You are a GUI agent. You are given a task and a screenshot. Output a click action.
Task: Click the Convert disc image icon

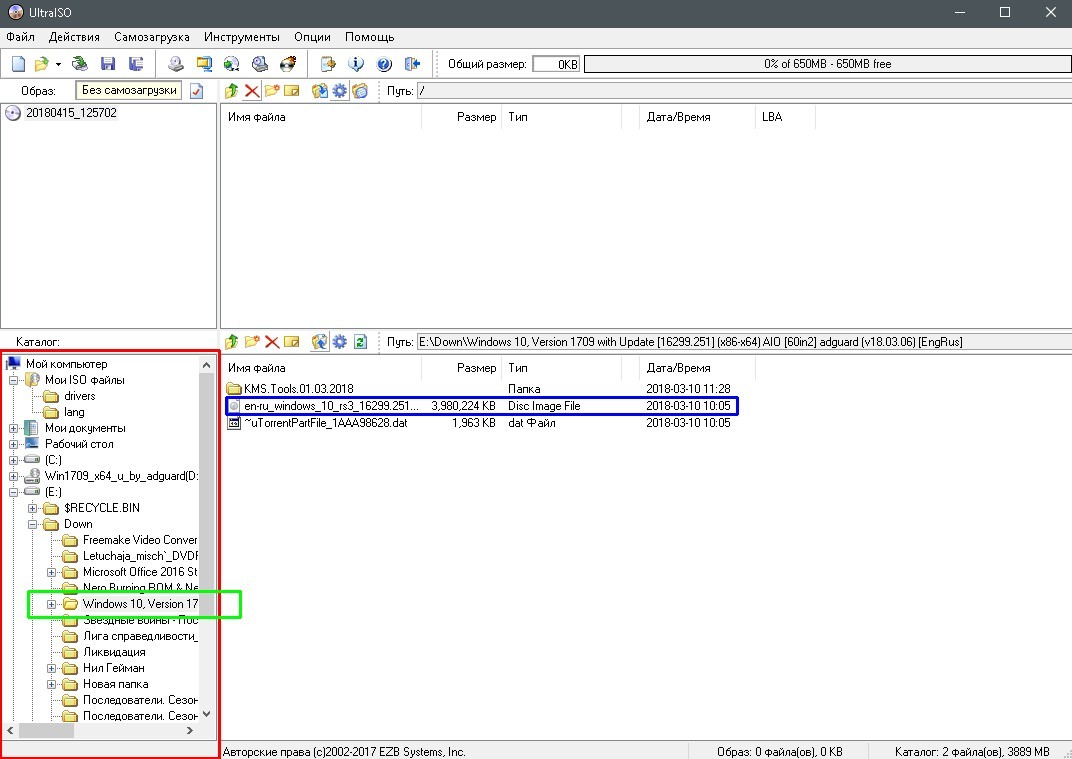pos(232,64)
